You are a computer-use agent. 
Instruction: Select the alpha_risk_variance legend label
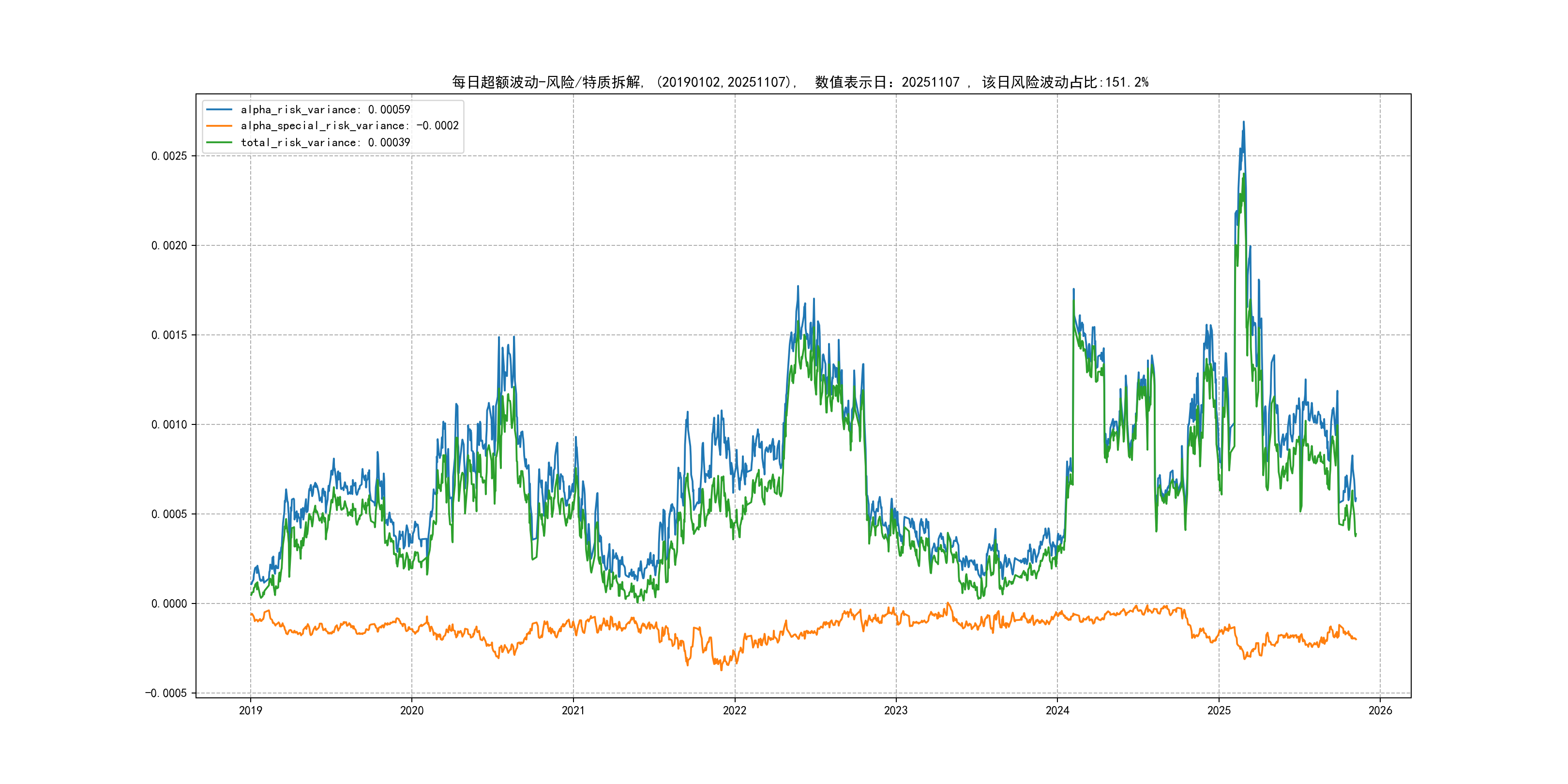tap(325, 109)
